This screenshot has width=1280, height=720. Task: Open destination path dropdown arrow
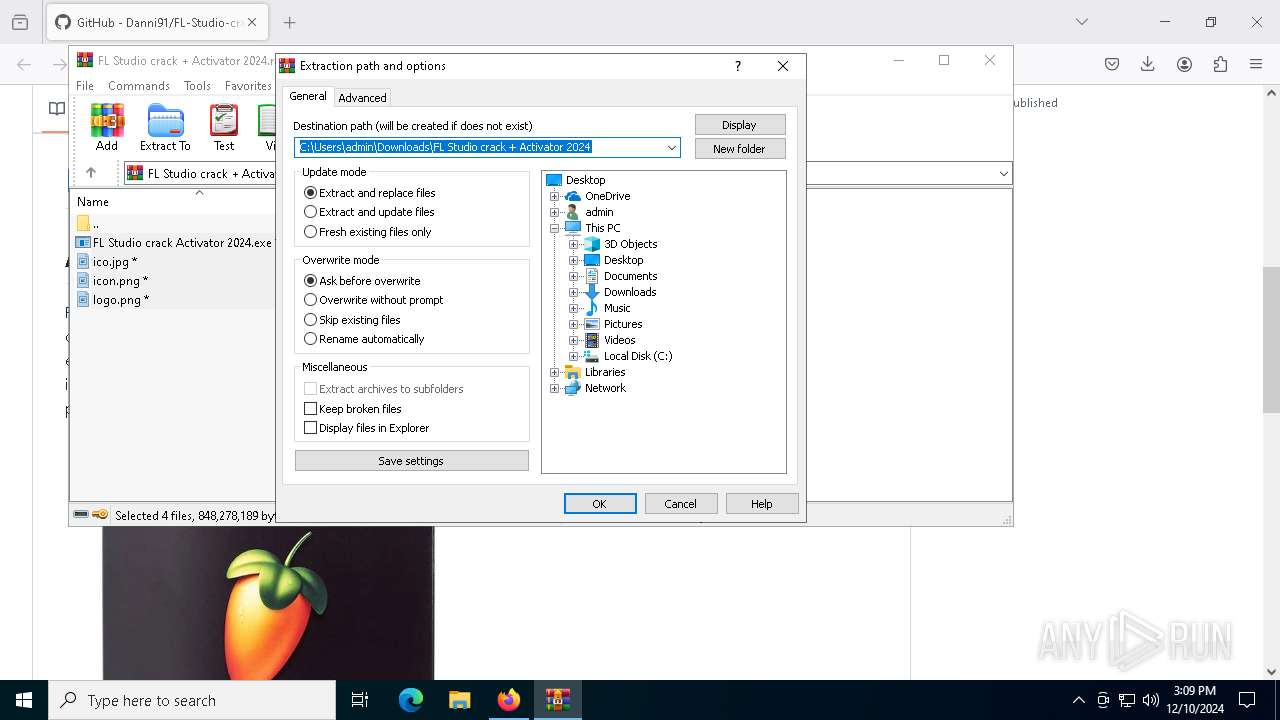click(x=672, y=148)
